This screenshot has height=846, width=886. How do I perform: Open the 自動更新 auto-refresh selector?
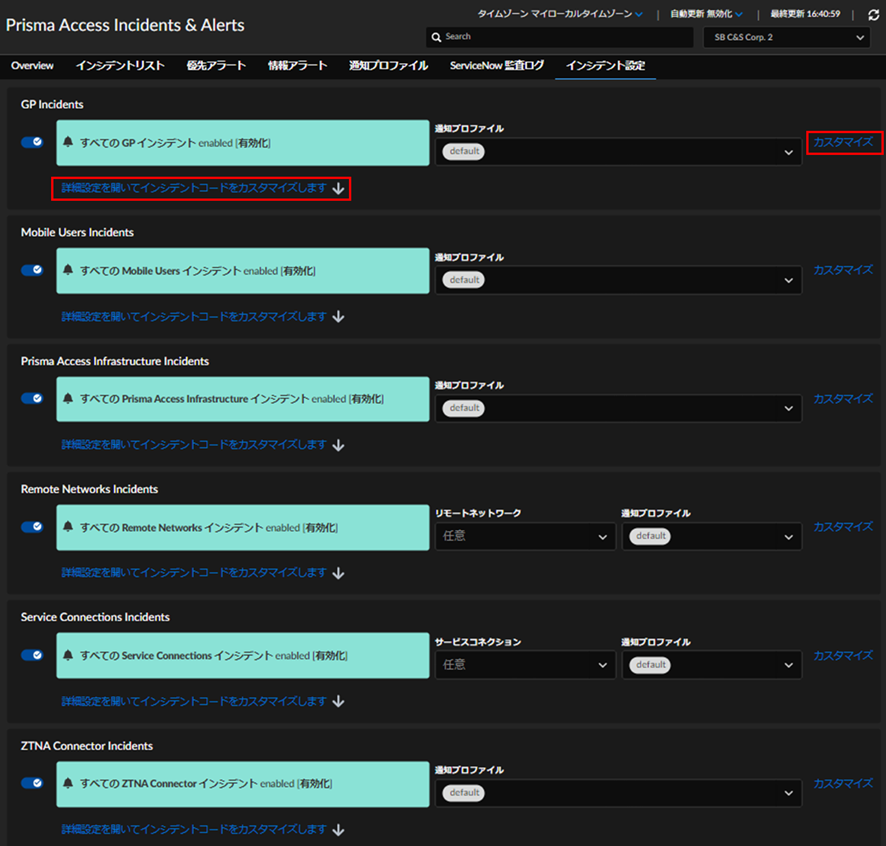point(706,14)
